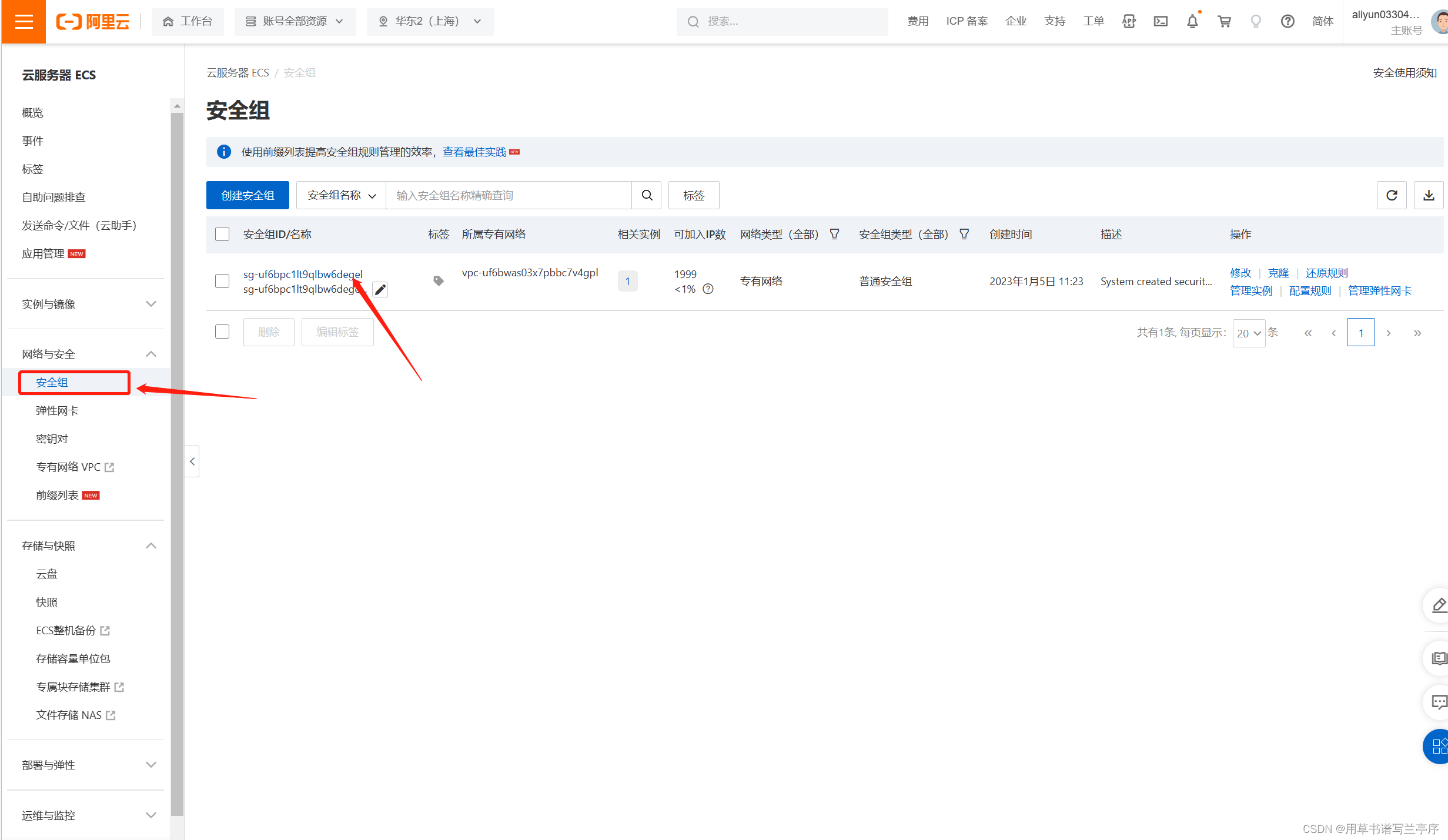
Task: Click the 创建安全组 button
Action: pyautogui.click(x=248, y=195)
